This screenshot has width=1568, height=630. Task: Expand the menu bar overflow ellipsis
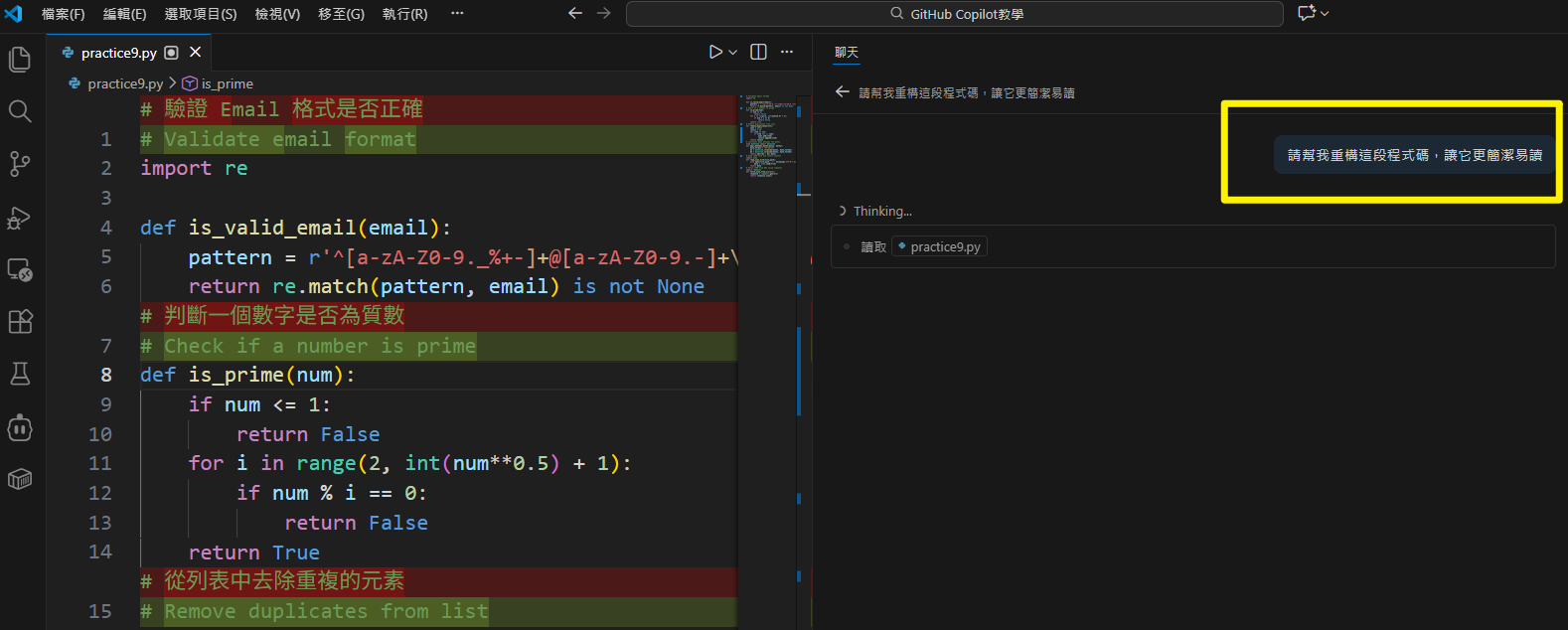[x=457, y=14]
